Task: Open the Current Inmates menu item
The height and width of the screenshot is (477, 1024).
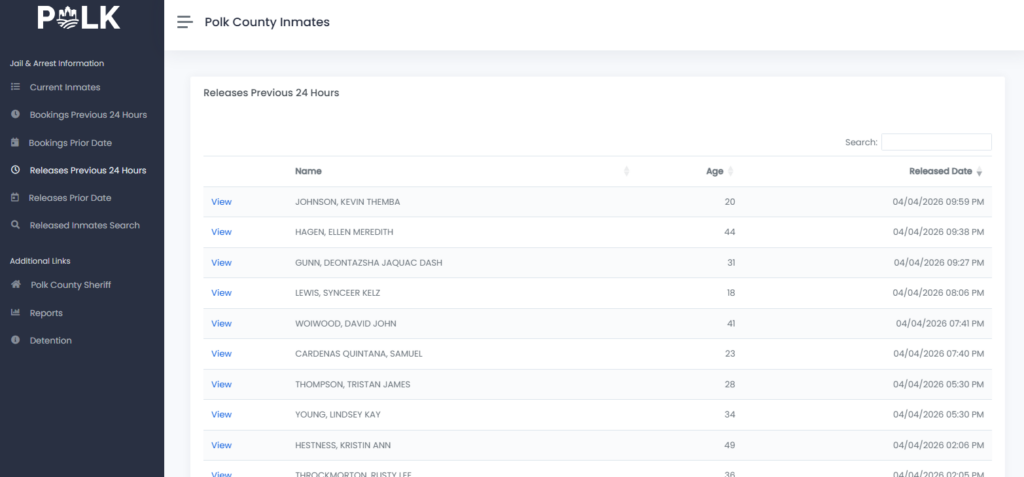Action: 65,87
